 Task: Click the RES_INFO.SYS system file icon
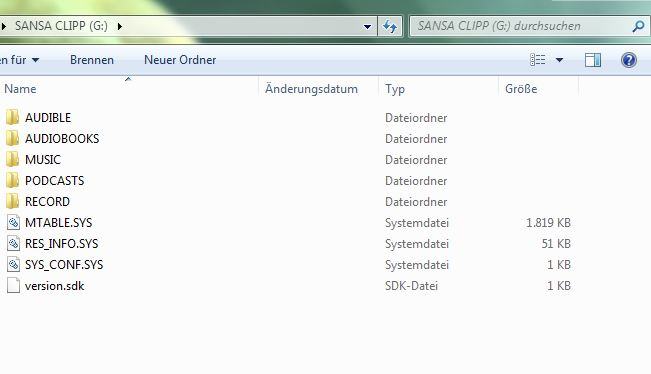pos(13,244)
